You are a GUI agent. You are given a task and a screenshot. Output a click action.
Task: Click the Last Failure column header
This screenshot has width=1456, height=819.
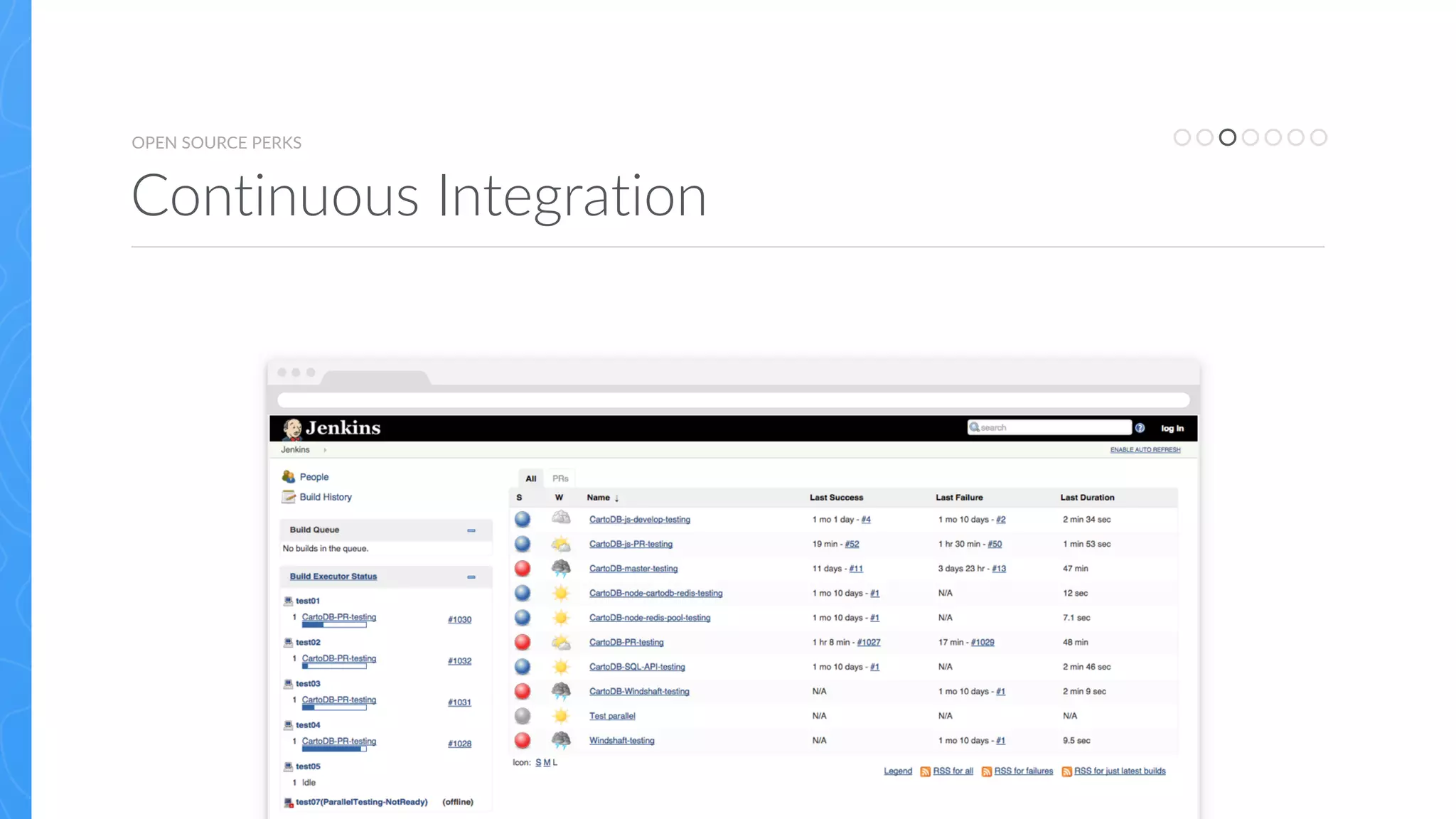click(959, 498)
